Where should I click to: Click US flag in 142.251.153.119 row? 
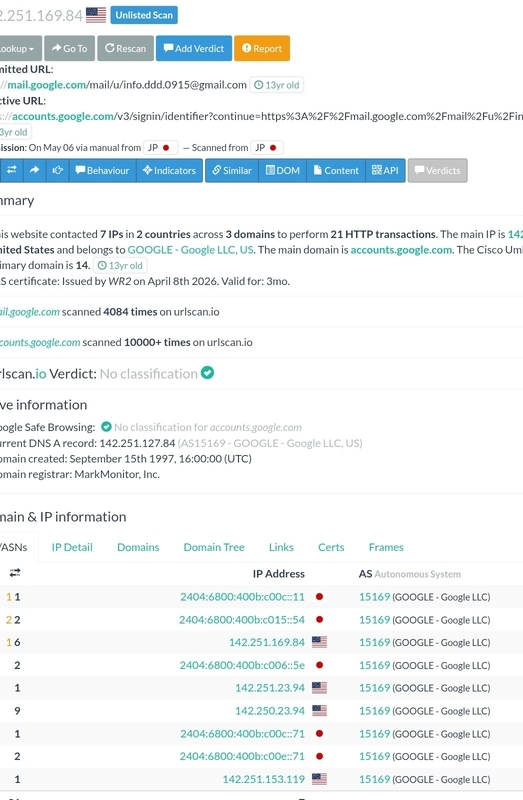[319, 779]
